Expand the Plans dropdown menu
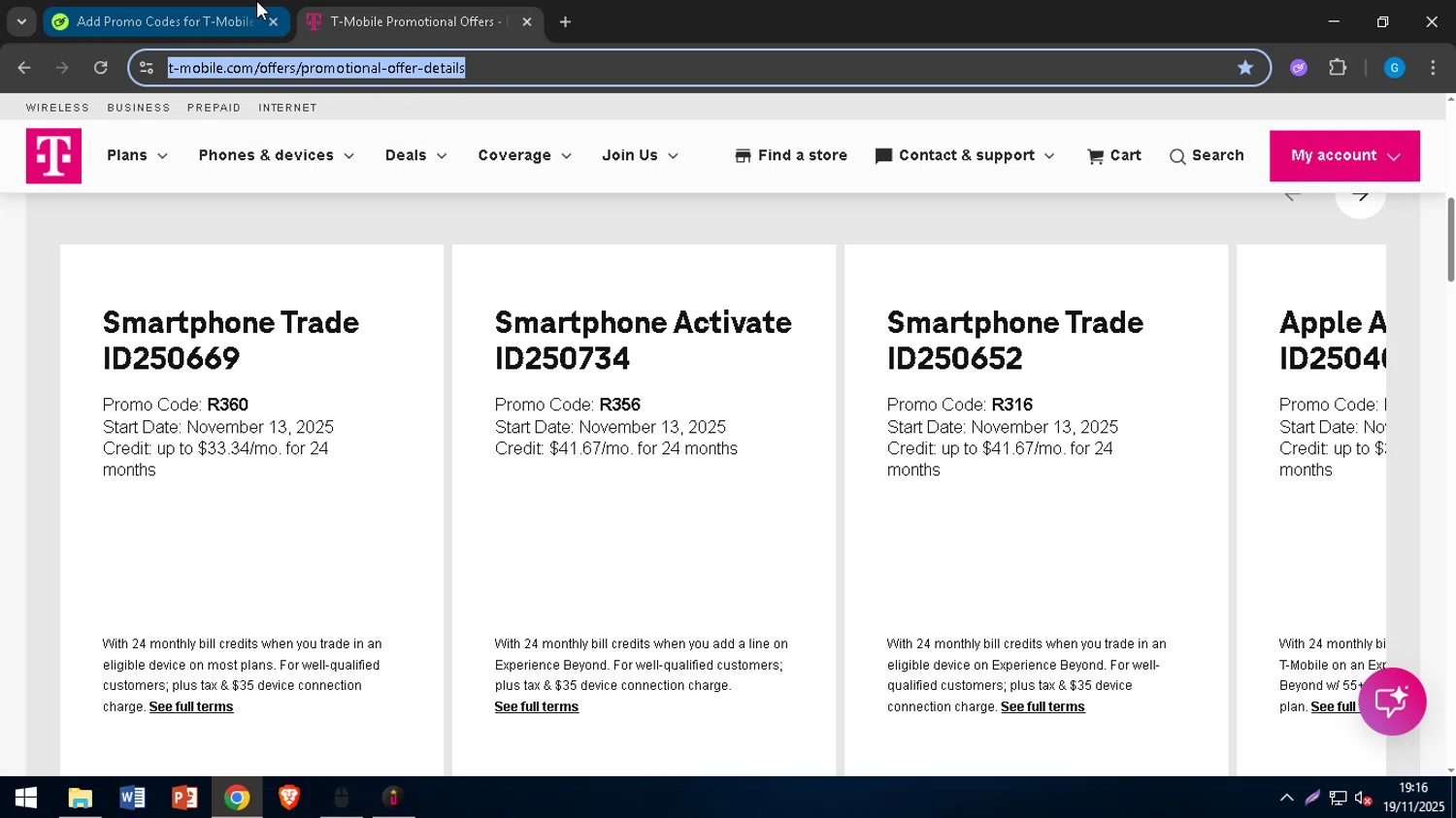 click(137, 155)
